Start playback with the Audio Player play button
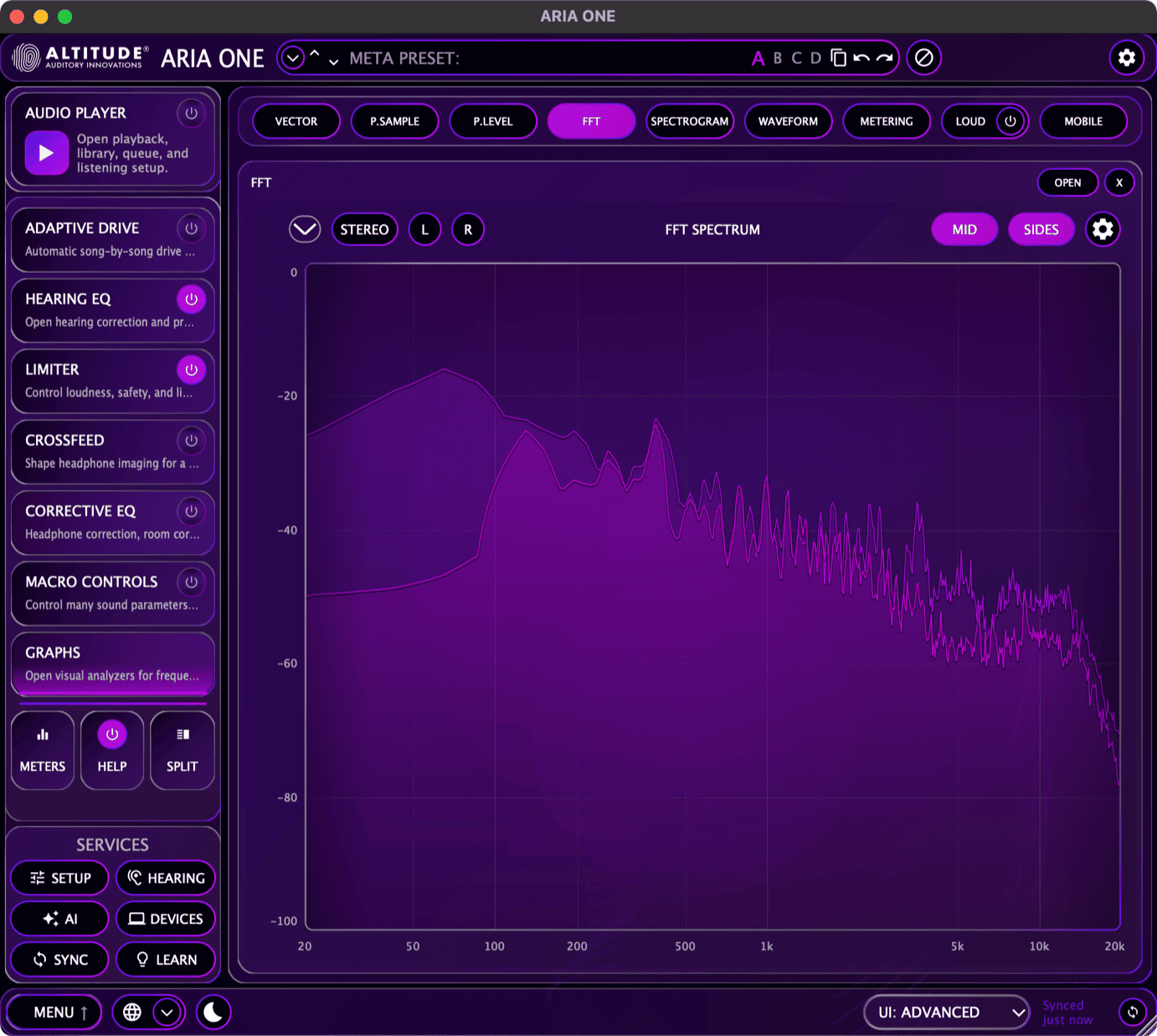 [x=46, y=153]
